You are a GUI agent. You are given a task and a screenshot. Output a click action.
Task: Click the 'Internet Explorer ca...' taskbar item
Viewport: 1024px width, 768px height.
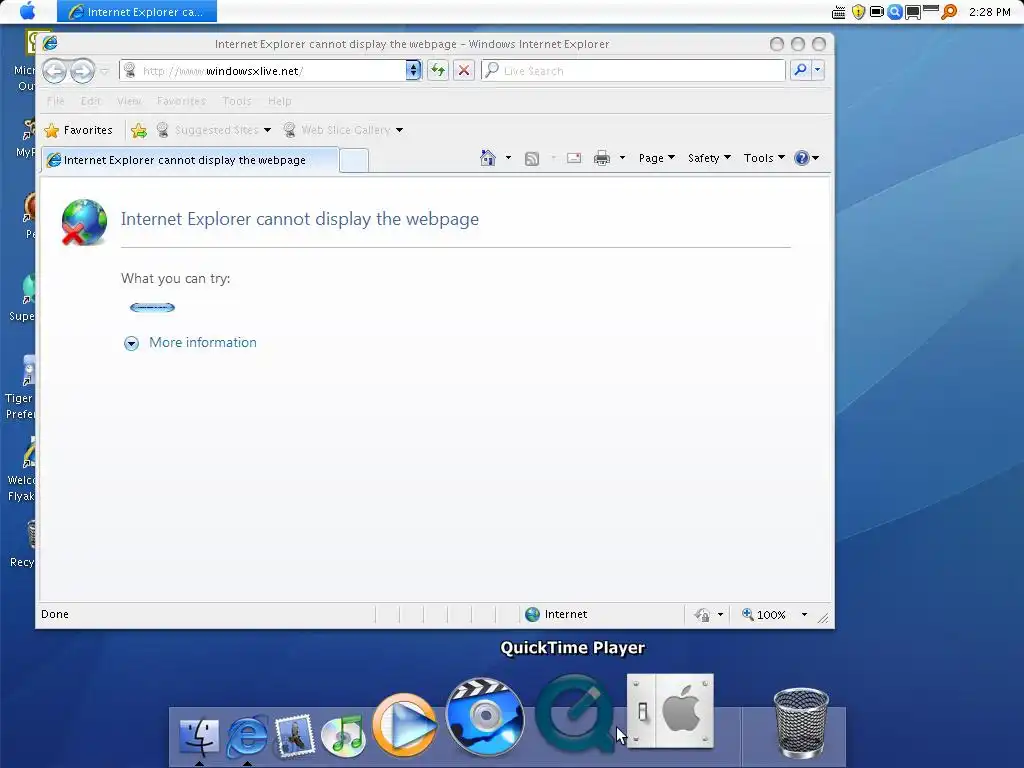137,12
